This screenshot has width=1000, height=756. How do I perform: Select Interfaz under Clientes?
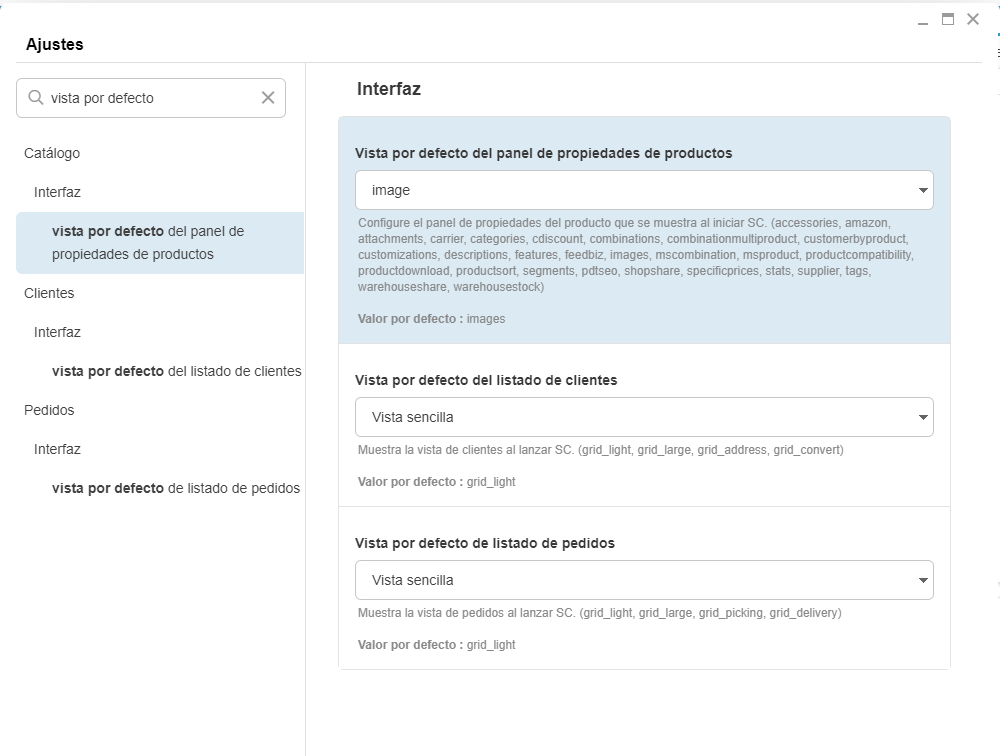click(x=57, y=332)
